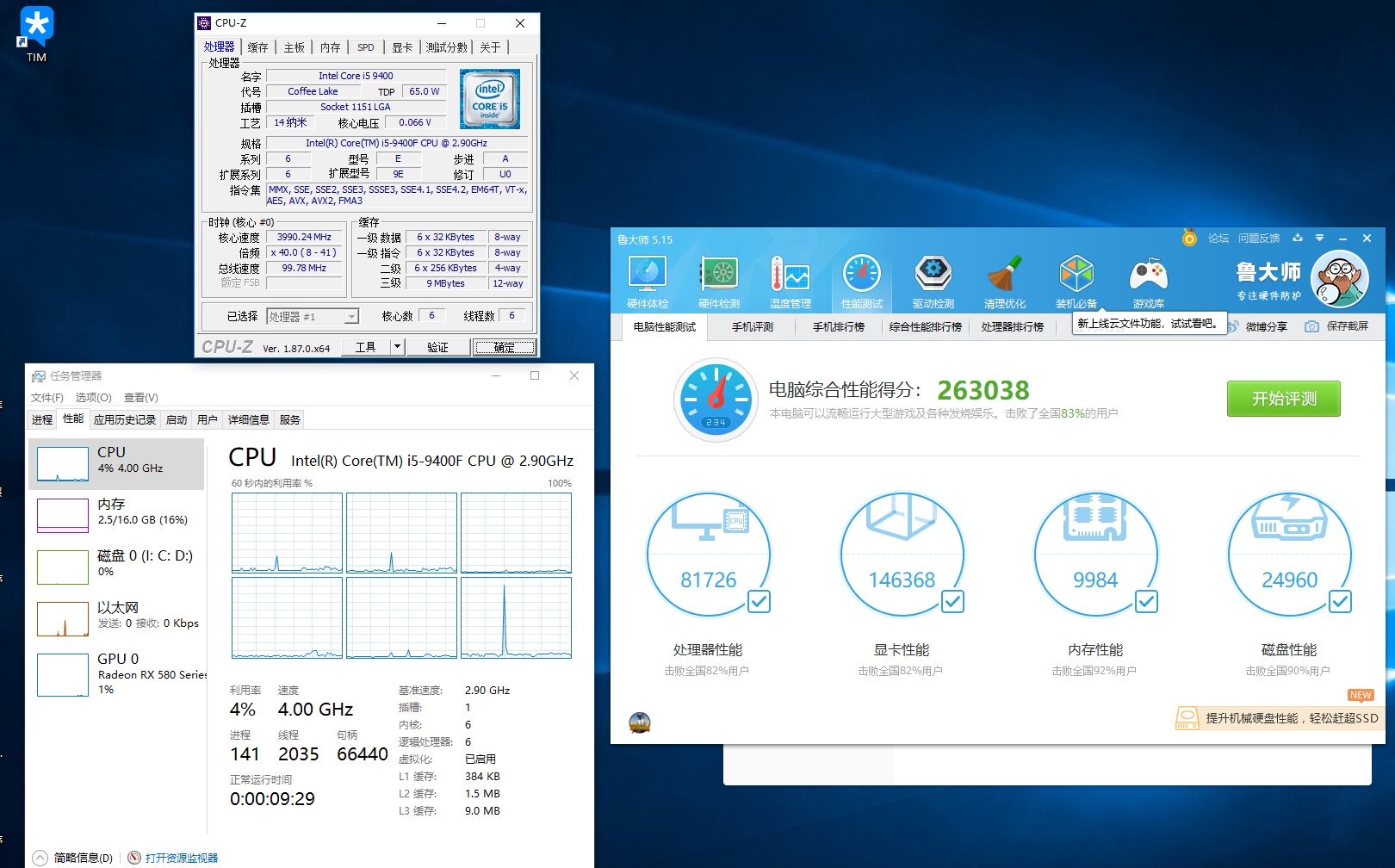Click the green 开始评测 button
Image resolution: width=1395 pixels, height=868 pixels.
point(1284,399)
